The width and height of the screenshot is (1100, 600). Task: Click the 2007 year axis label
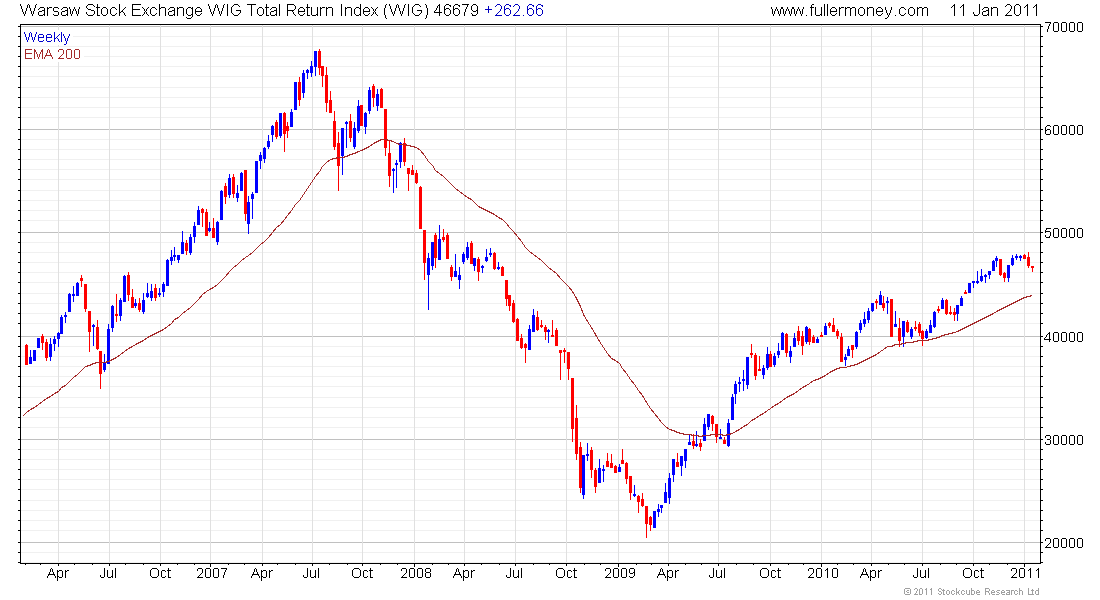click(212, 573)
